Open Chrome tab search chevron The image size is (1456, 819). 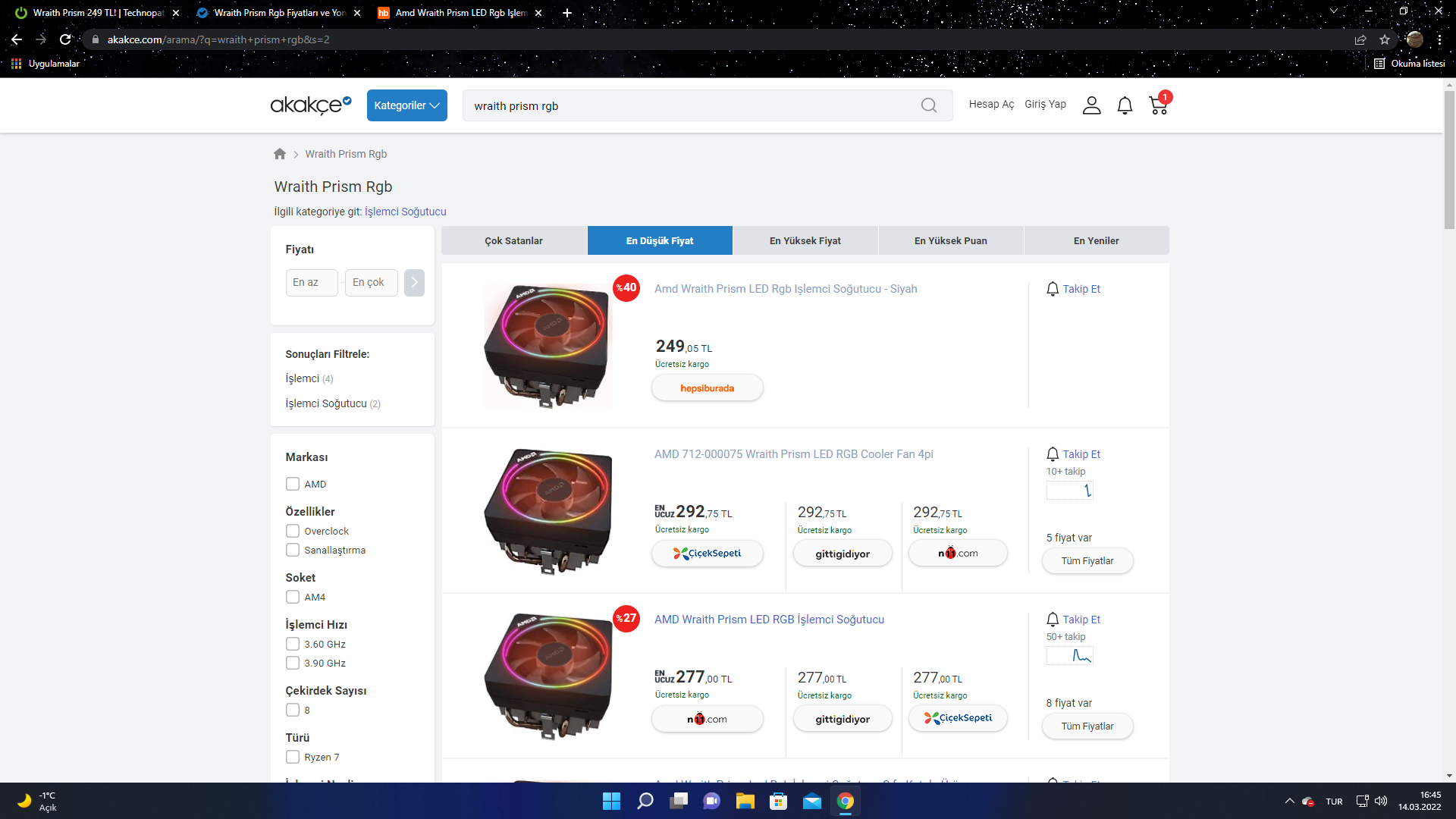pyautogui.click(x=1334, y=11)
